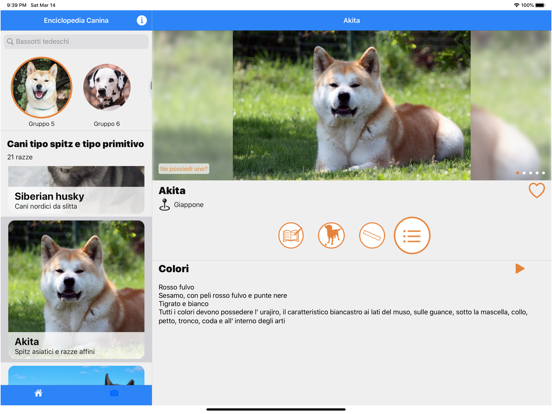Screen dimensions: 552x414
Task: Open the camera tab in the bottom bar
Action: [x=114, y=393]
